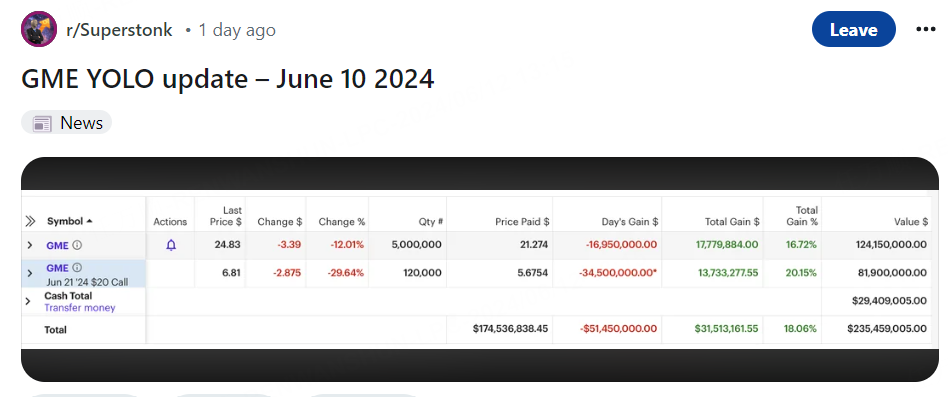Click the double-chevron expand-all icon
The height and width of the screenshot is (397, 948).
pos(30,222)
